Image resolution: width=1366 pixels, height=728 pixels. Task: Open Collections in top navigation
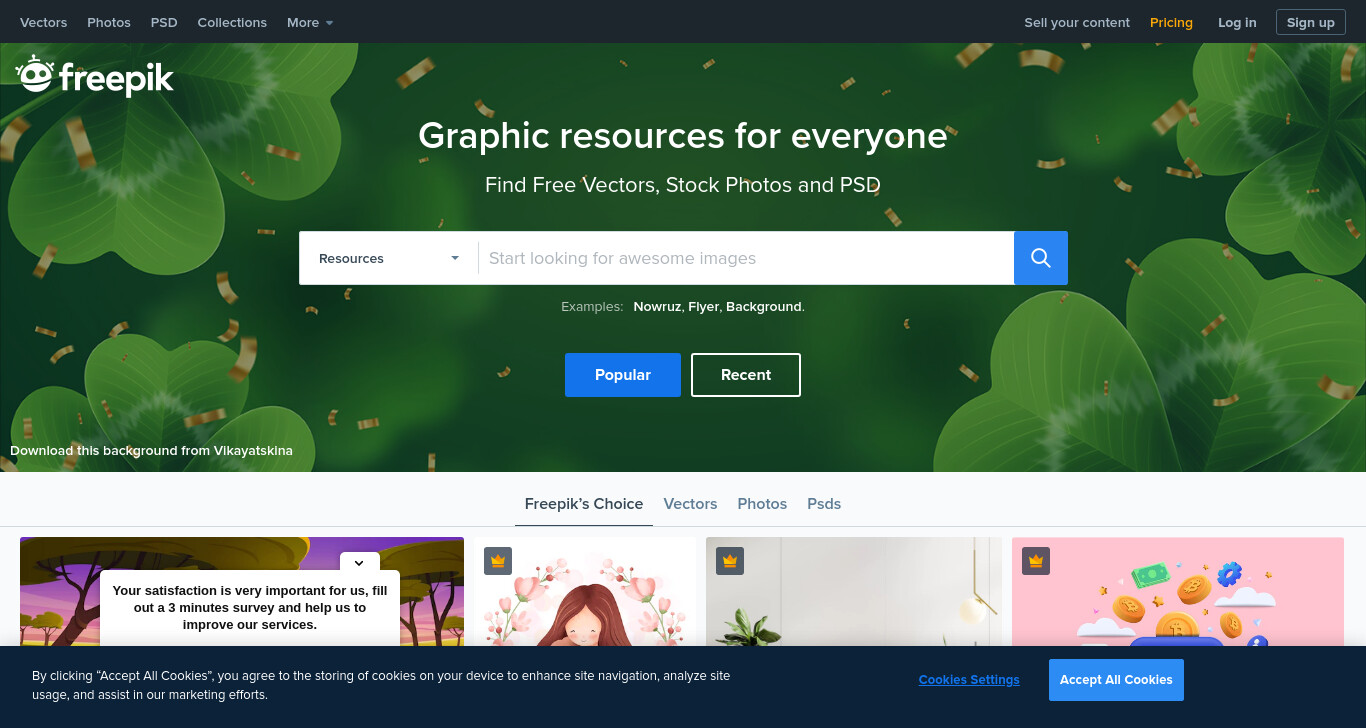(232, 22)
